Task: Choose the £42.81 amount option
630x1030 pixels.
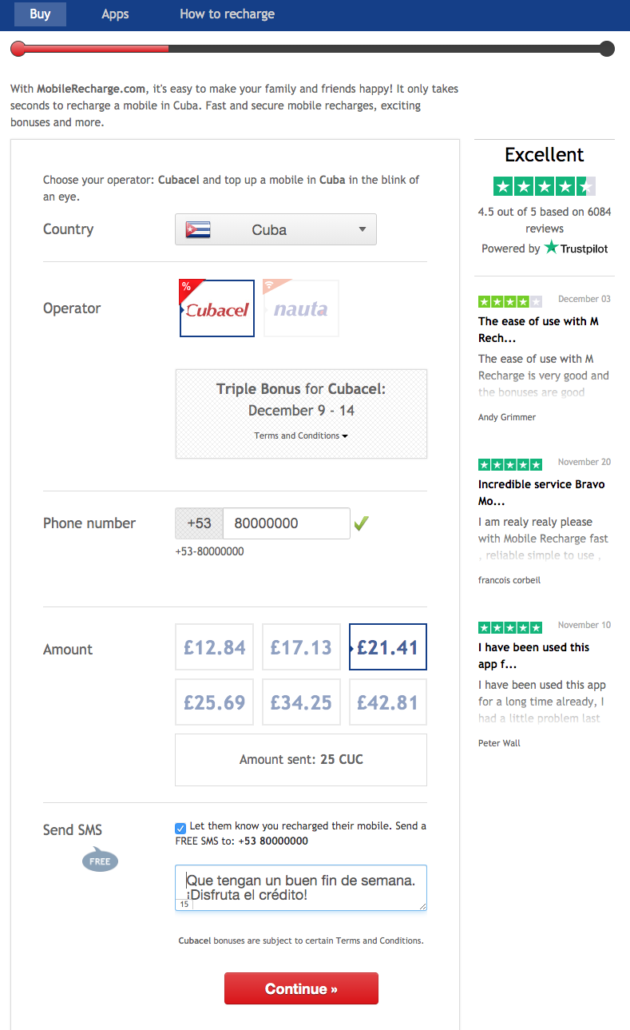Action: 388,702
